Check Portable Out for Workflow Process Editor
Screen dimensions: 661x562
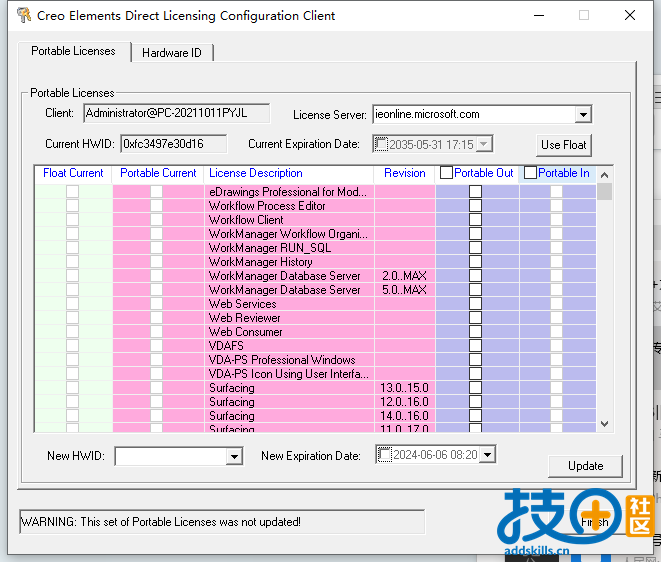(476, 206)
